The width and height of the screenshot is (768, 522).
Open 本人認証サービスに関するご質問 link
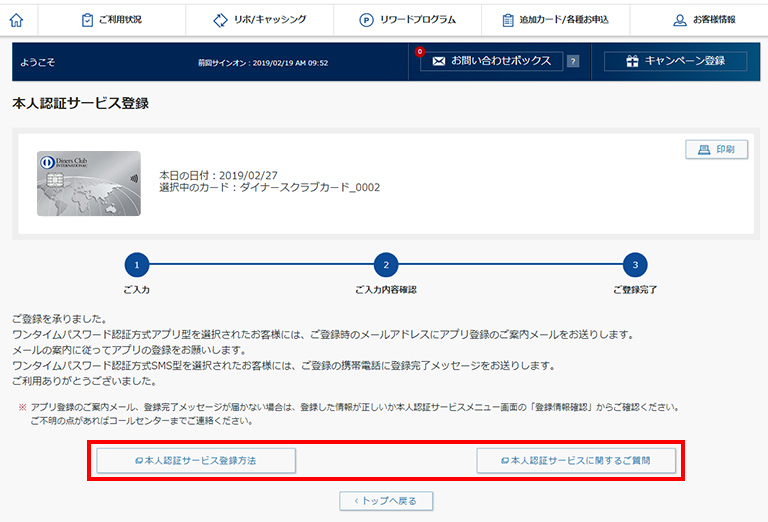pyautogui.click(x=577, y=460)
